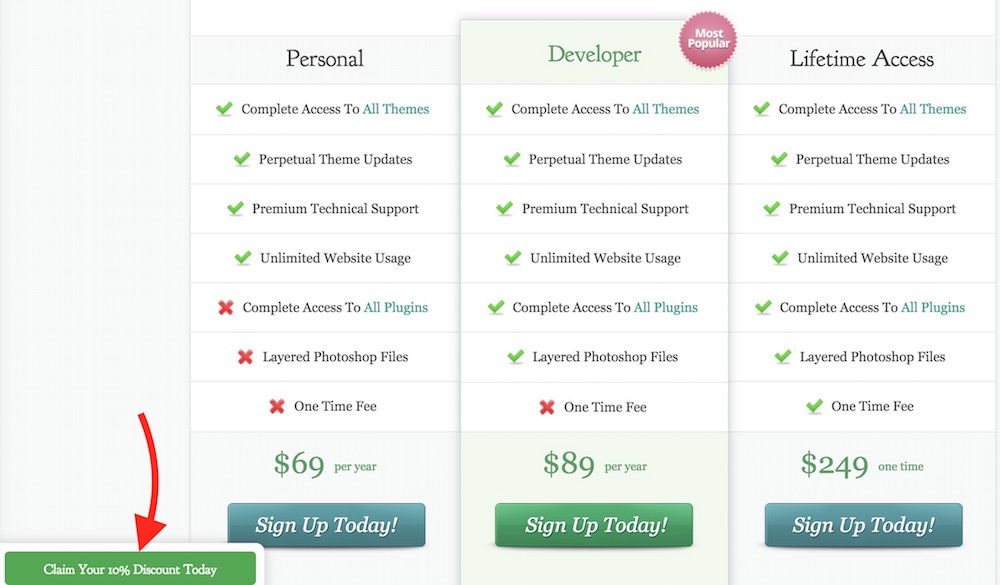Open All Plugins link in Personal column
The width and height of the screenshot is (1000, 585).
[x=397, y=307]
